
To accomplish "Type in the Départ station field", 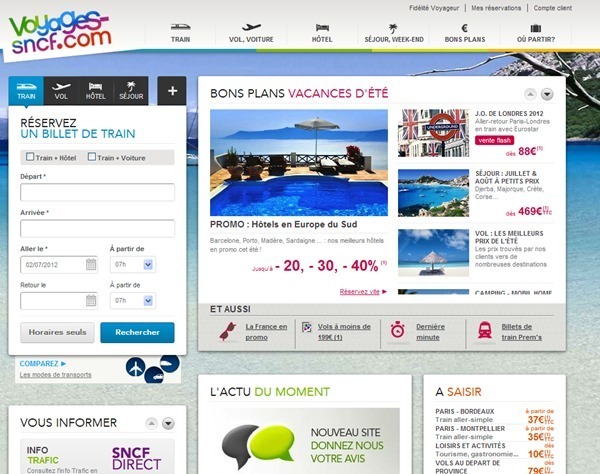I will coord(97,192).
